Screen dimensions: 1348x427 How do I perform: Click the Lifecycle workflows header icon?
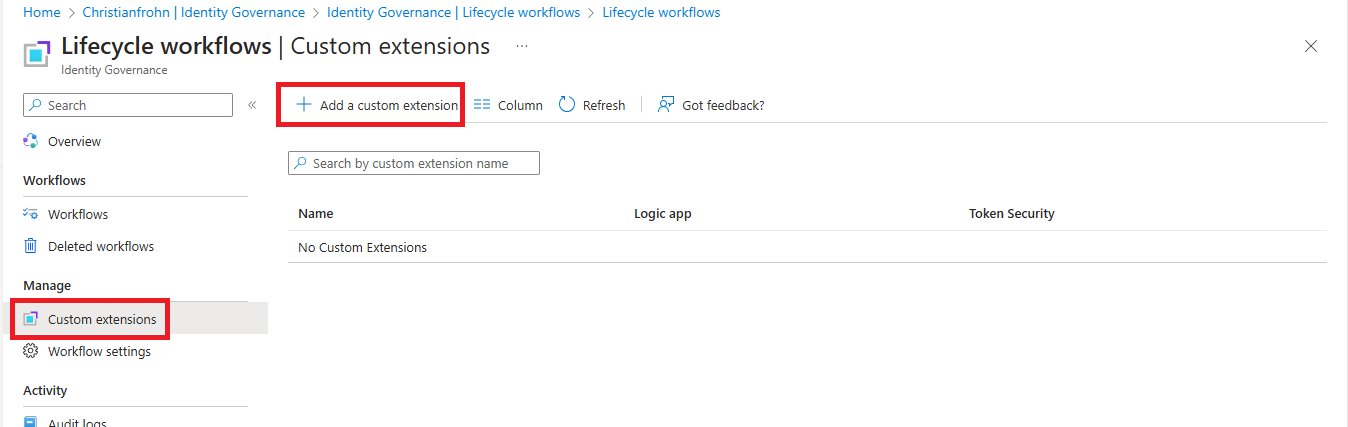click(x=37, y=54)
